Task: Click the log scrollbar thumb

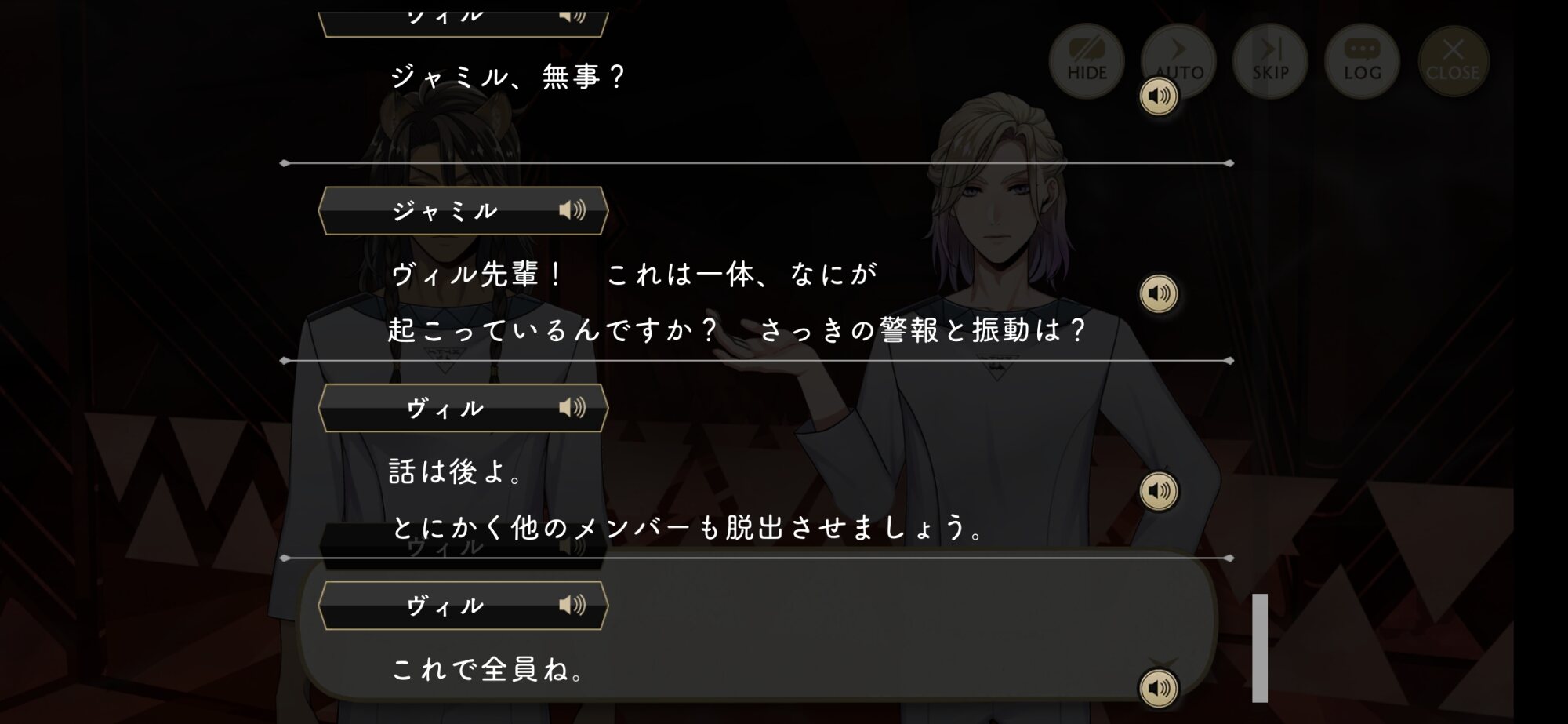Action: (x=1260, y=648)
